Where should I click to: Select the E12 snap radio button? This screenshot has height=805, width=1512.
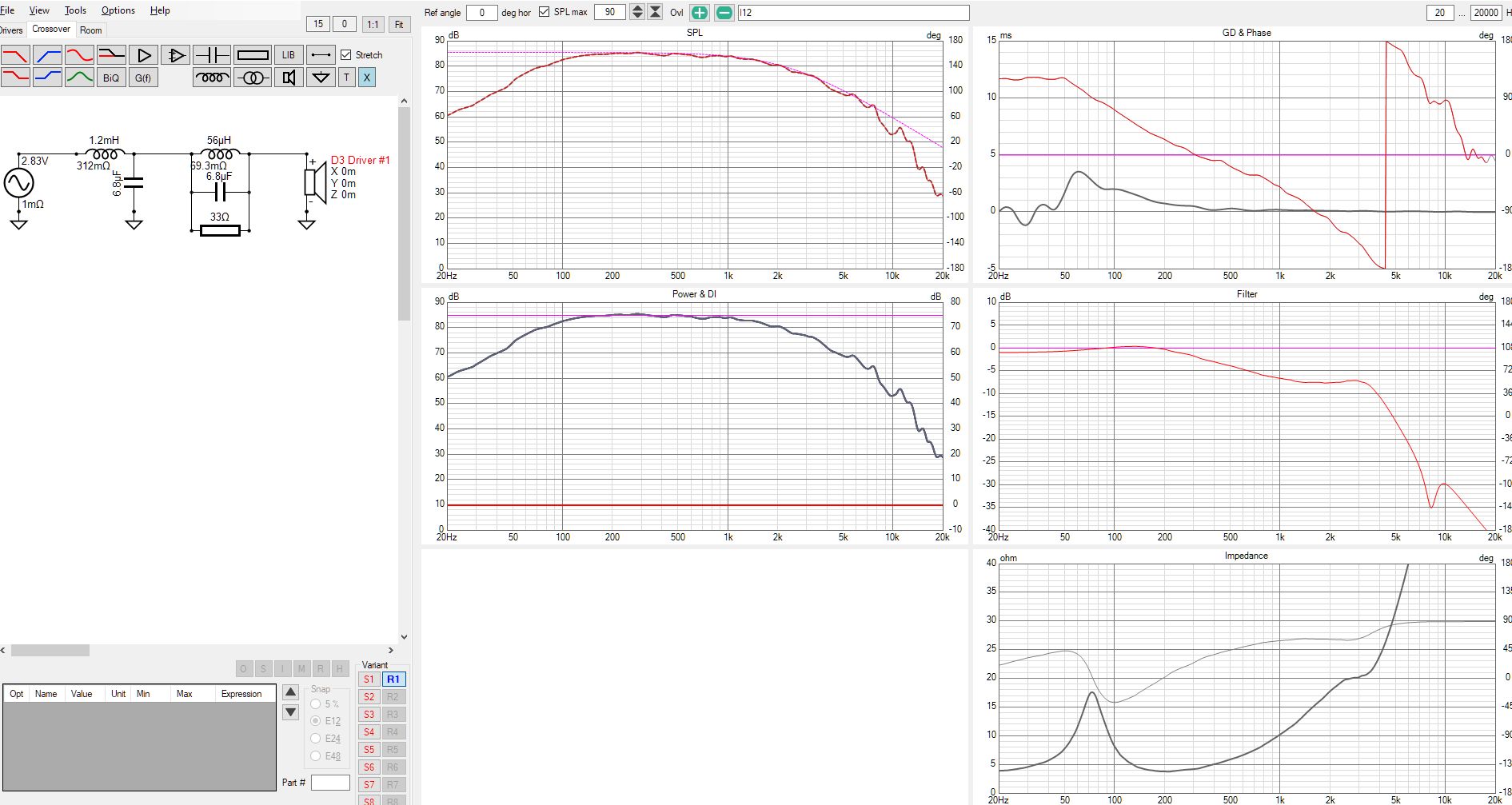[x=316, y=721]
